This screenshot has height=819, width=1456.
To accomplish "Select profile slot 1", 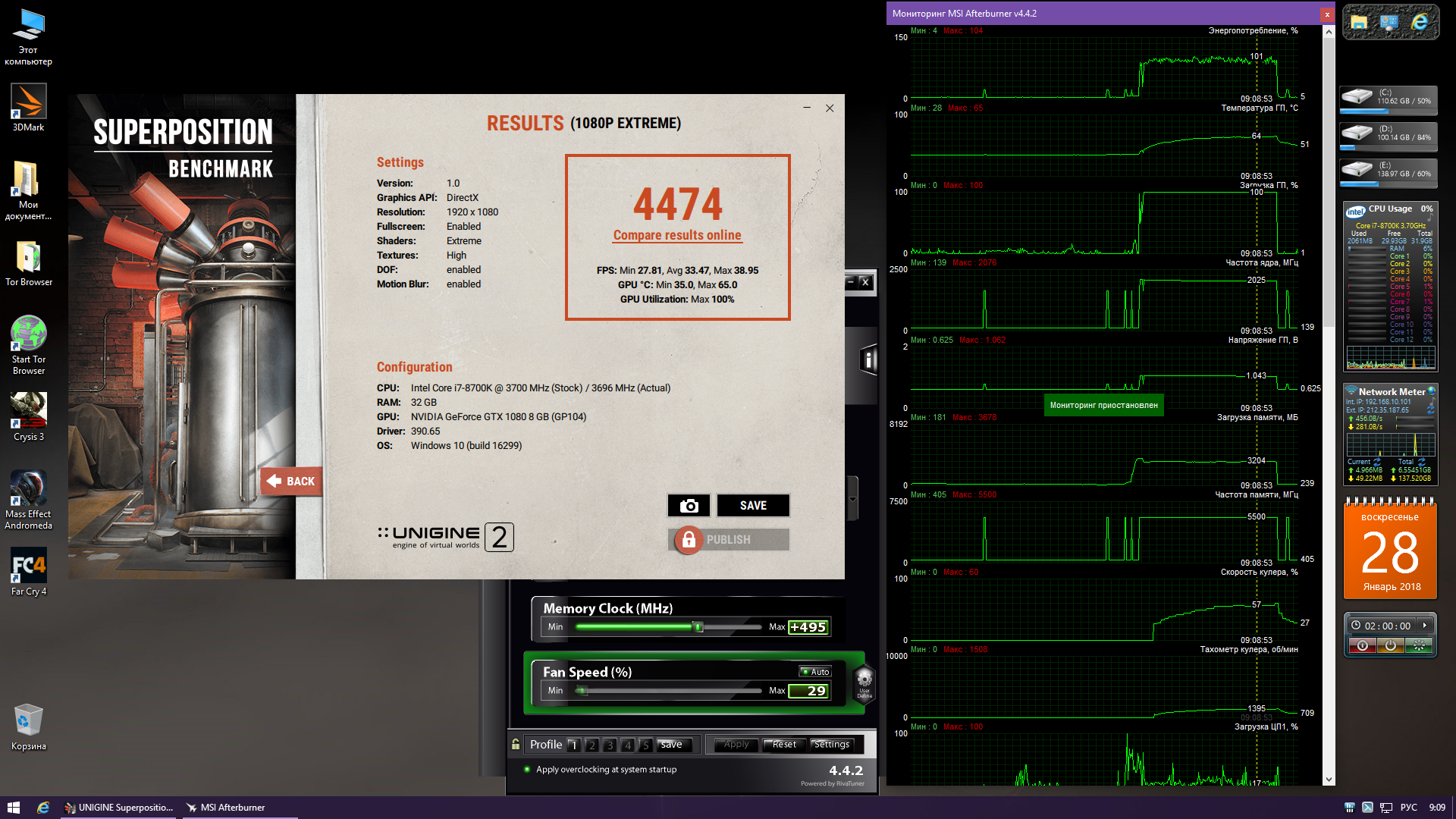I will click(x=574, y=745).
